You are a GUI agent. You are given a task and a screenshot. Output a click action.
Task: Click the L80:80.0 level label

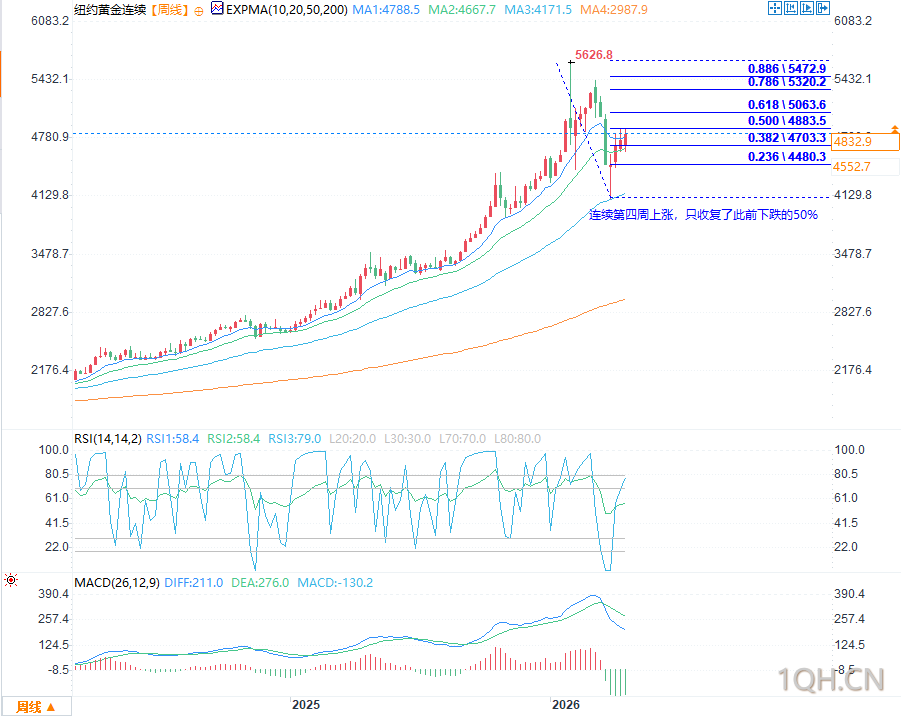(518, 439)
